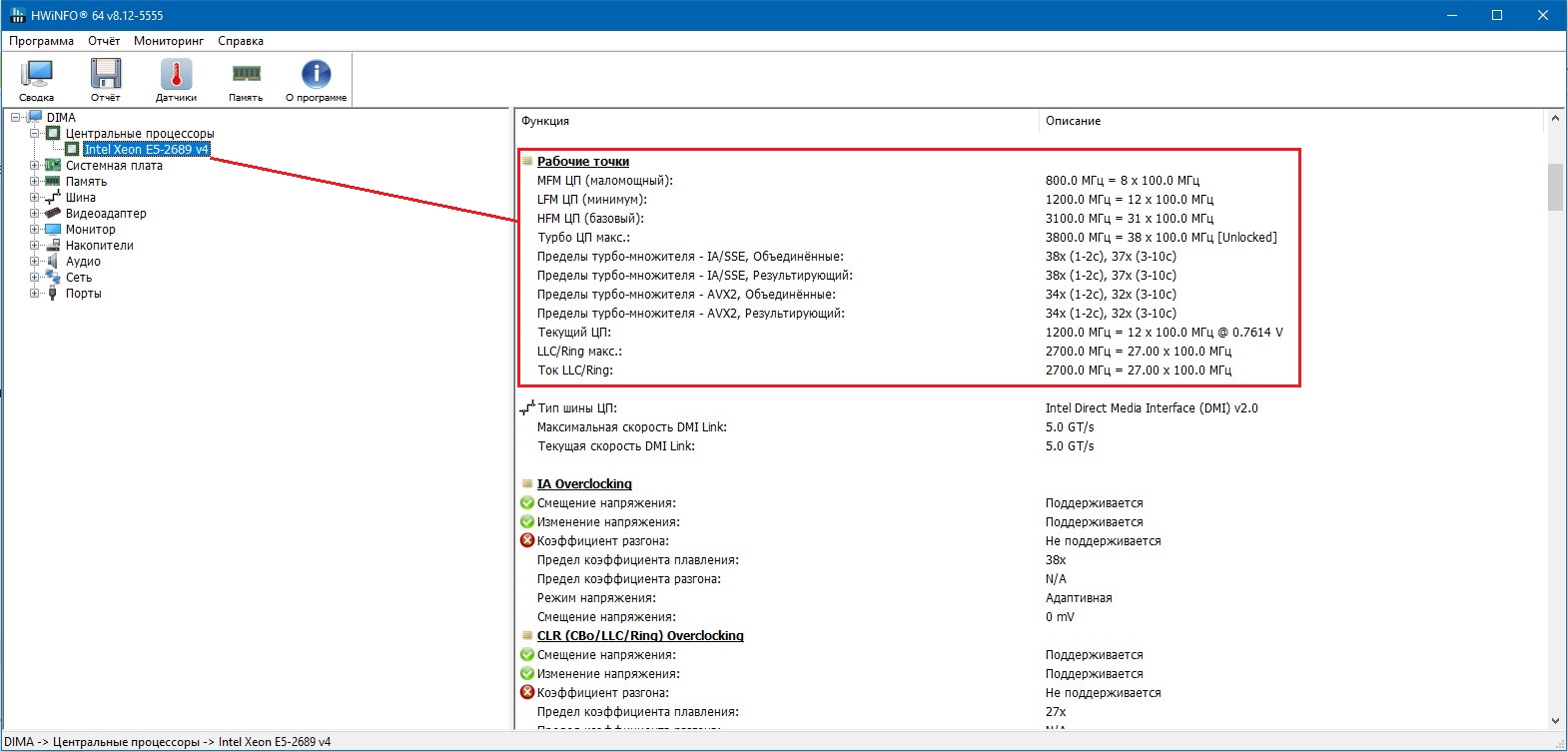Select the Режим напряжения row
Image resolution: width=1568 pixels, height=752 pixels.
1030,597
